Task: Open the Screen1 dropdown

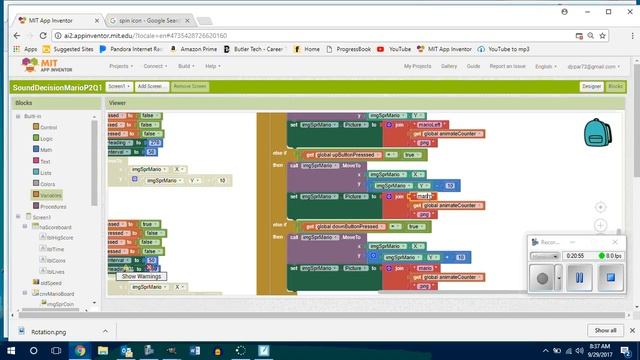Action: 119,87
